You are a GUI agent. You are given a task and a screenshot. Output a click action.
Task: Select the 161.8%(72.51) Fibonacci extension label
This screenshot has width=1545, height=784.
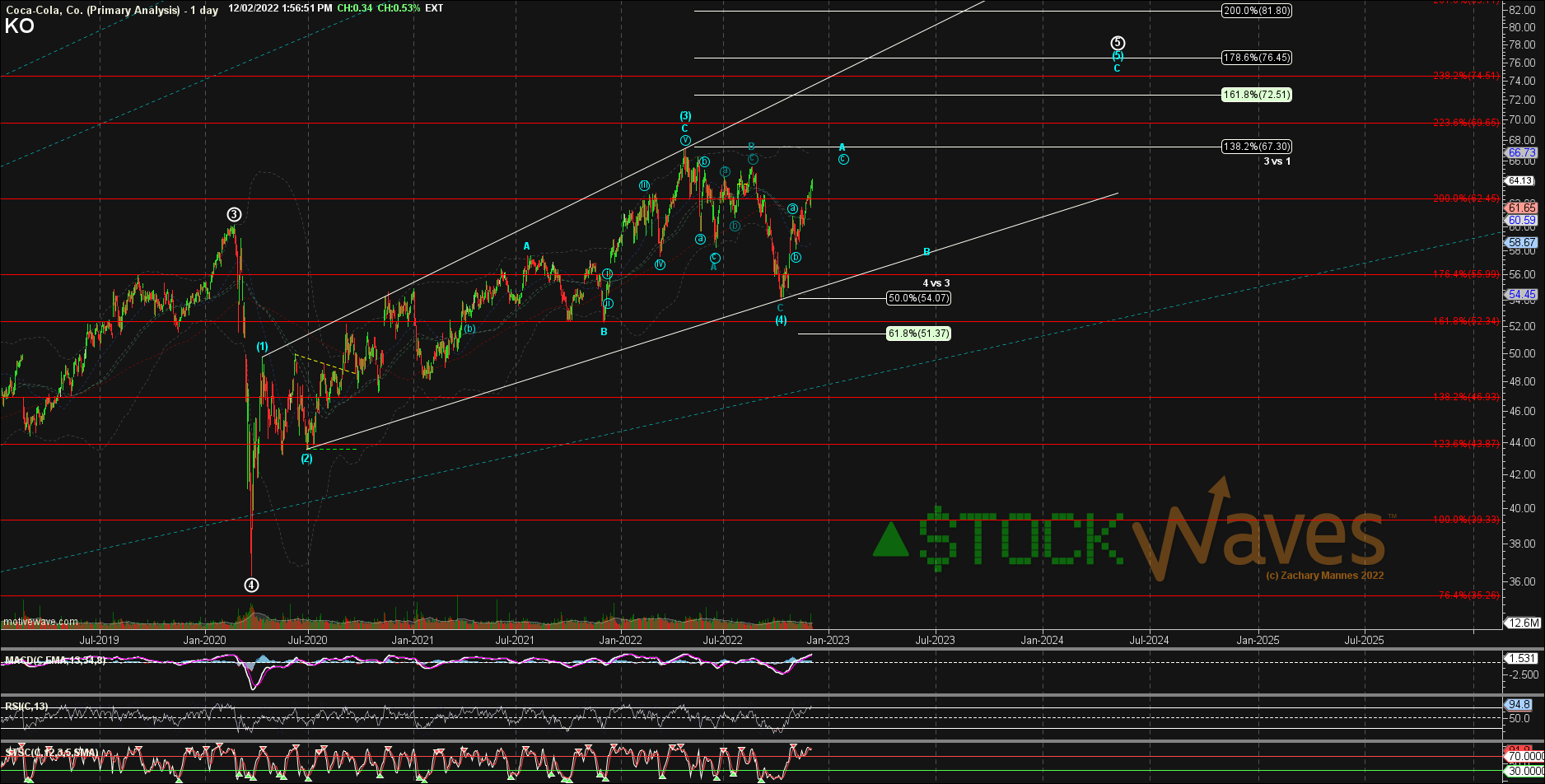1257,95
